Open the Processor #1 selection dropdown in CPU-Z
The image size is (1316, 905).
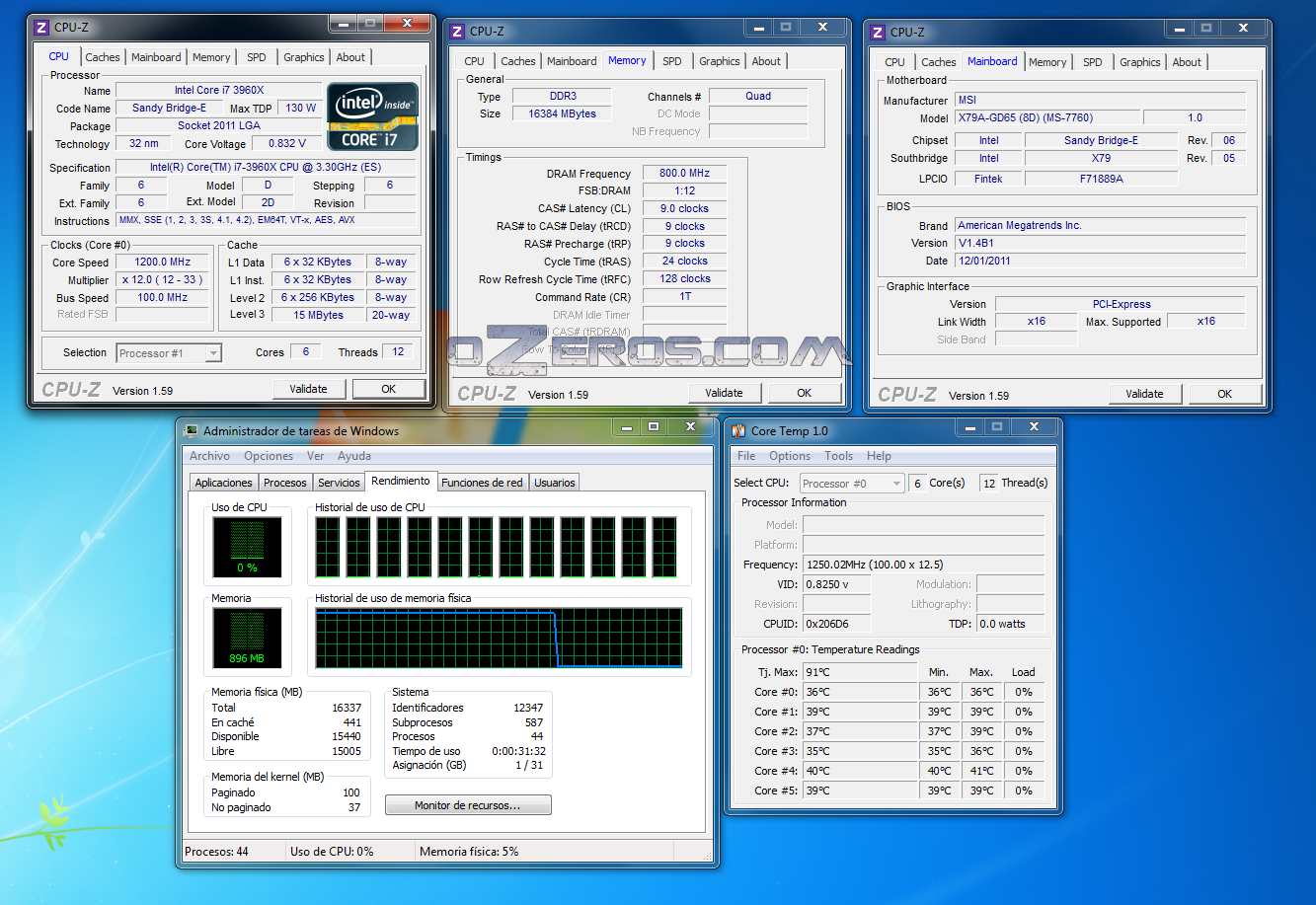169,352
